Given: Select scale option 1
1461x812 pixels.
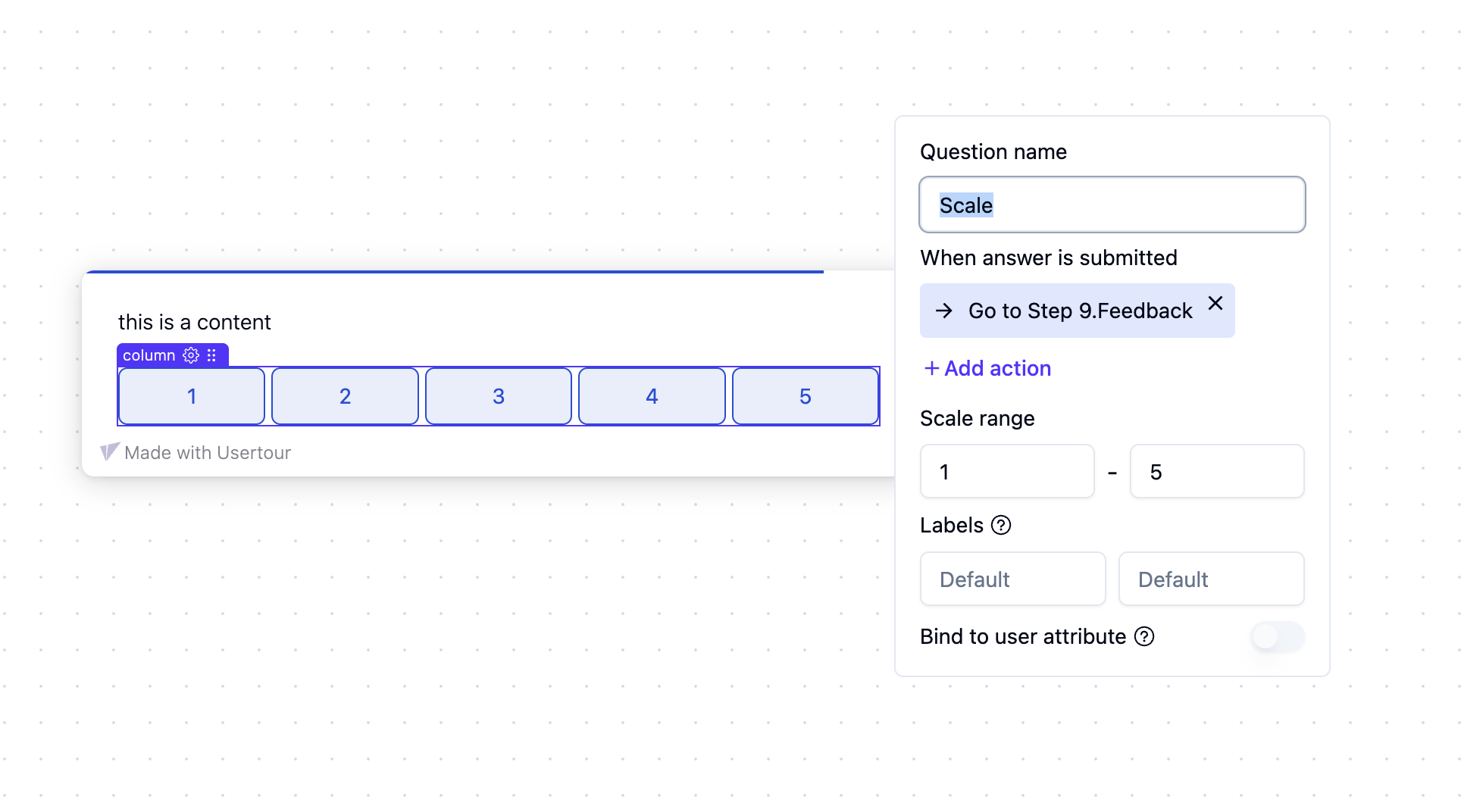Looking at the screenshot, I should 192,396.
